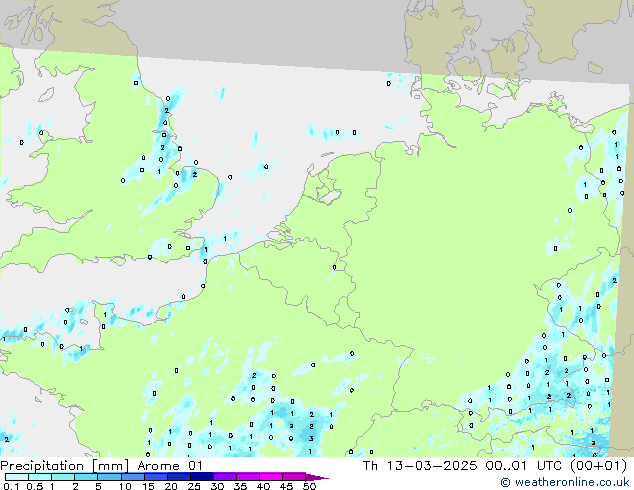Pick the 10–15 mm blue legend box
Screen dimensions: 634x490
click(132, 477)
